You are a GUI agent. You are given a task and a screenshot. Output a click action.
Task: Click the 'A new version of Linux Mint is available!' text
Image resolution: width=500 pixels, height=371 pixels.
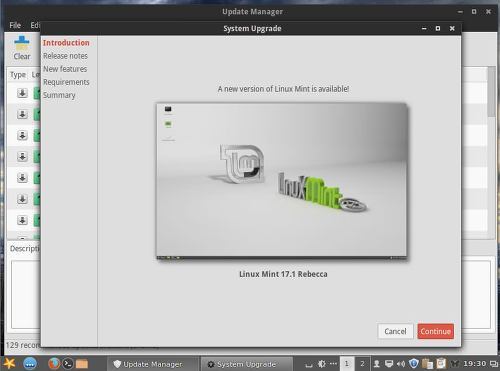click(x=283, y=89)
